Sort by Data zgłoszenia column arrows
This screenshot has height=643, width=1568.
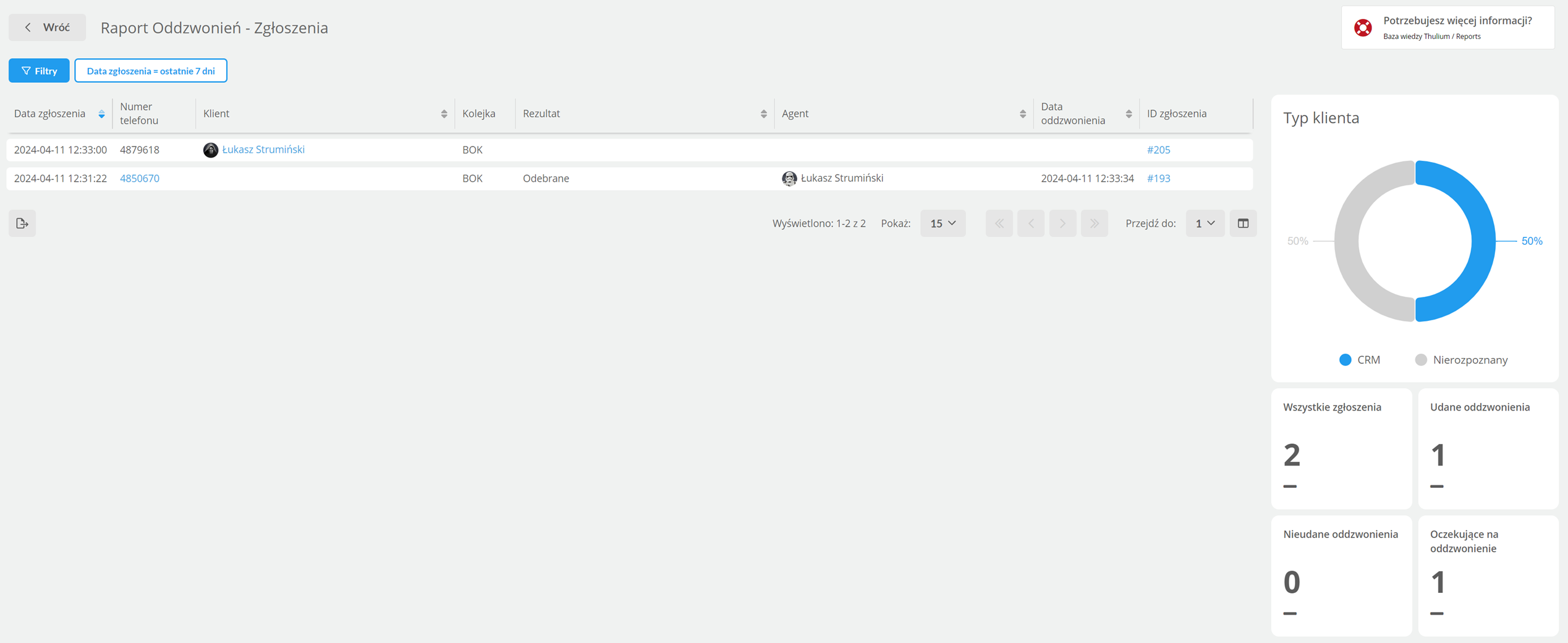(101, 114)
